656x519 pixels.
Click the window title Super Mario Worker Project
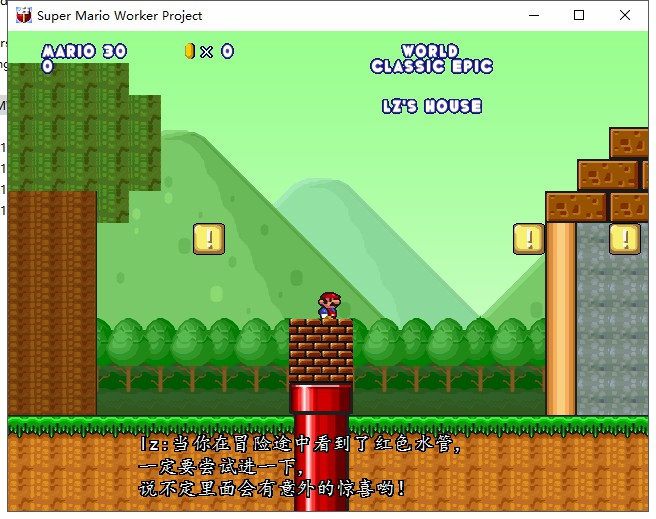tap(120, 16)
